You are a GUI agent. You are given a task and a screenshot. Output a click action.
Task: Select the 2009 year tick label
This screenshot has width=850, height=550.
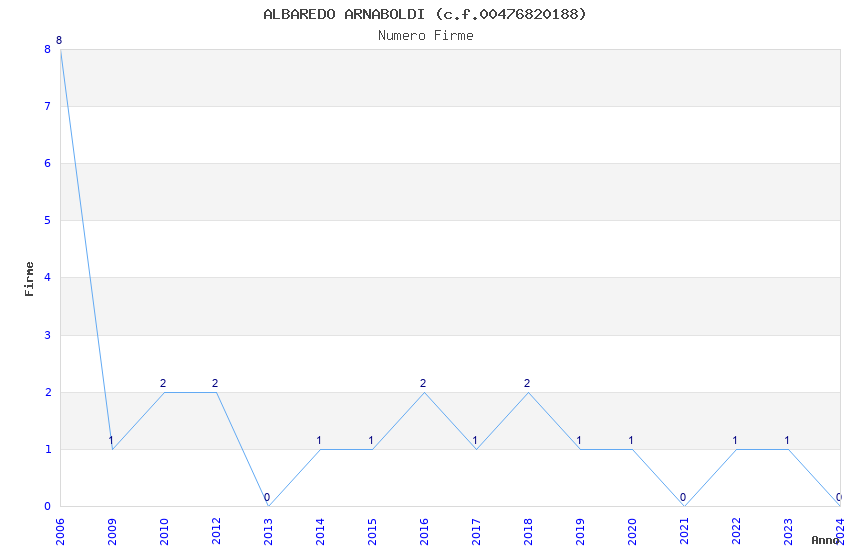coord(112,532)
